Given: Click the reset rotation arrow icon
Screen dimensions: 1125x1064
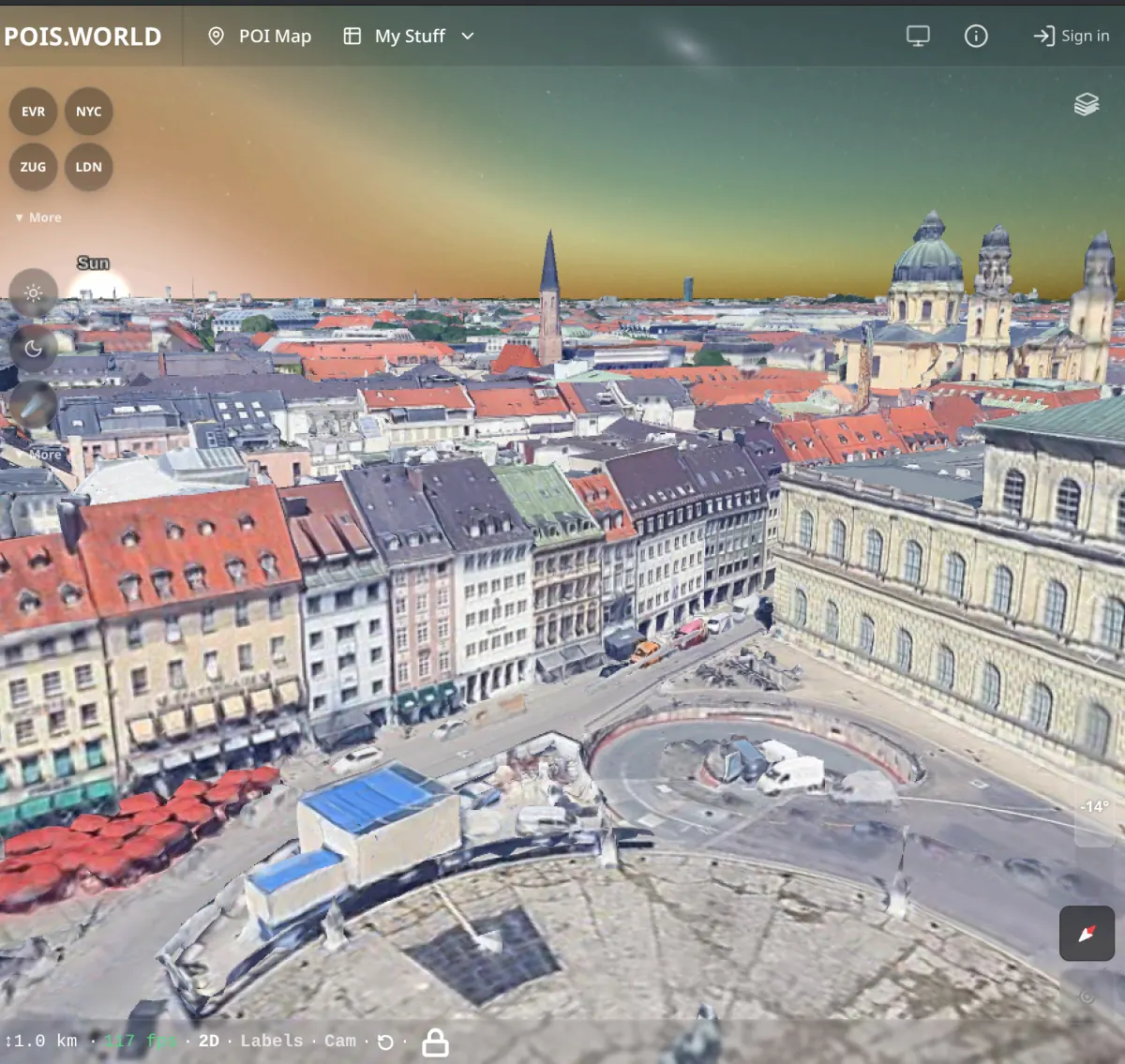Looking at the screenshot, I should coord(385,1042).
